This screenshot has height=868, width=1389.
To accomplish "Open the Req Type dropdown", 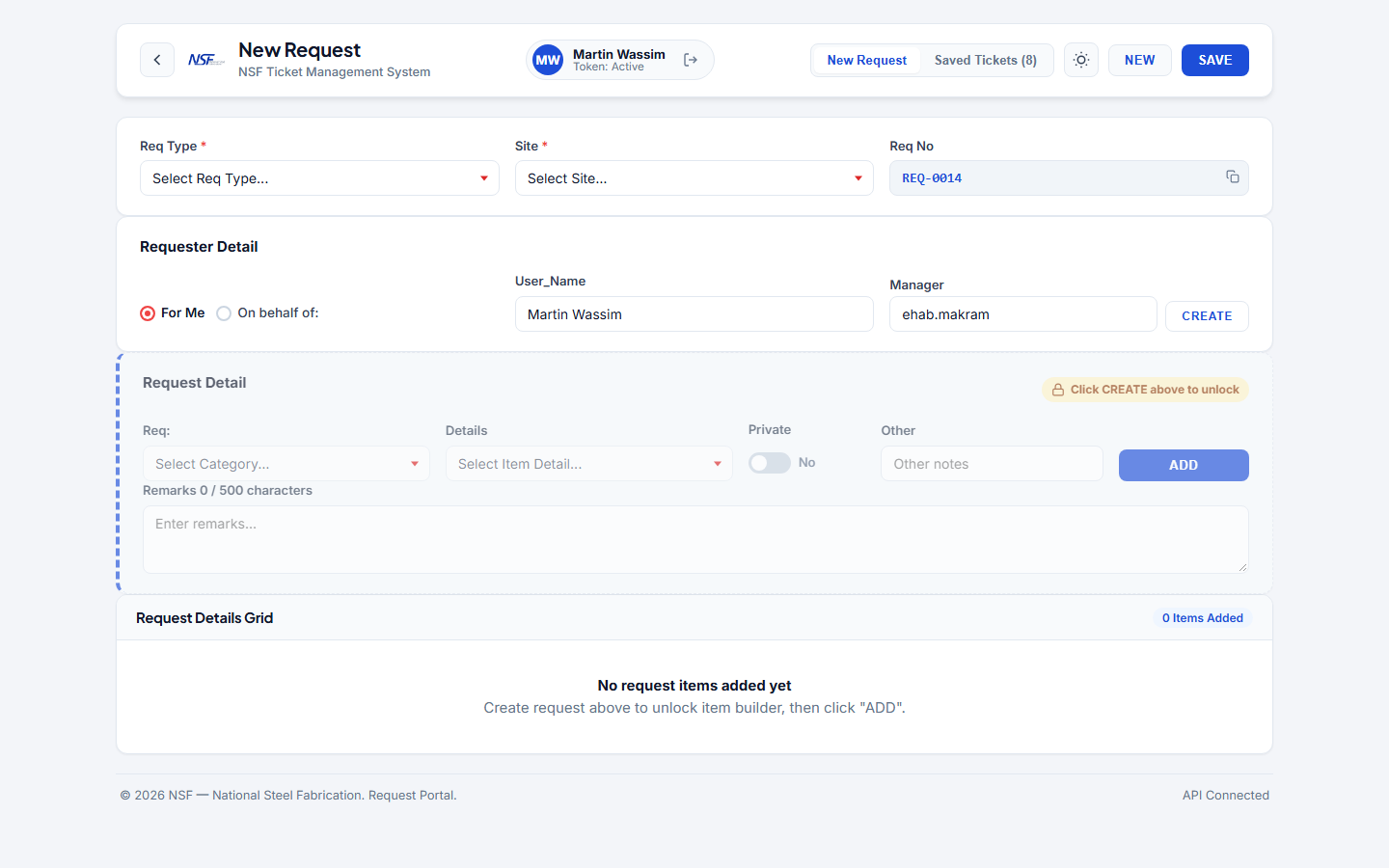I will pyautogui.click(x=319, y=178).
